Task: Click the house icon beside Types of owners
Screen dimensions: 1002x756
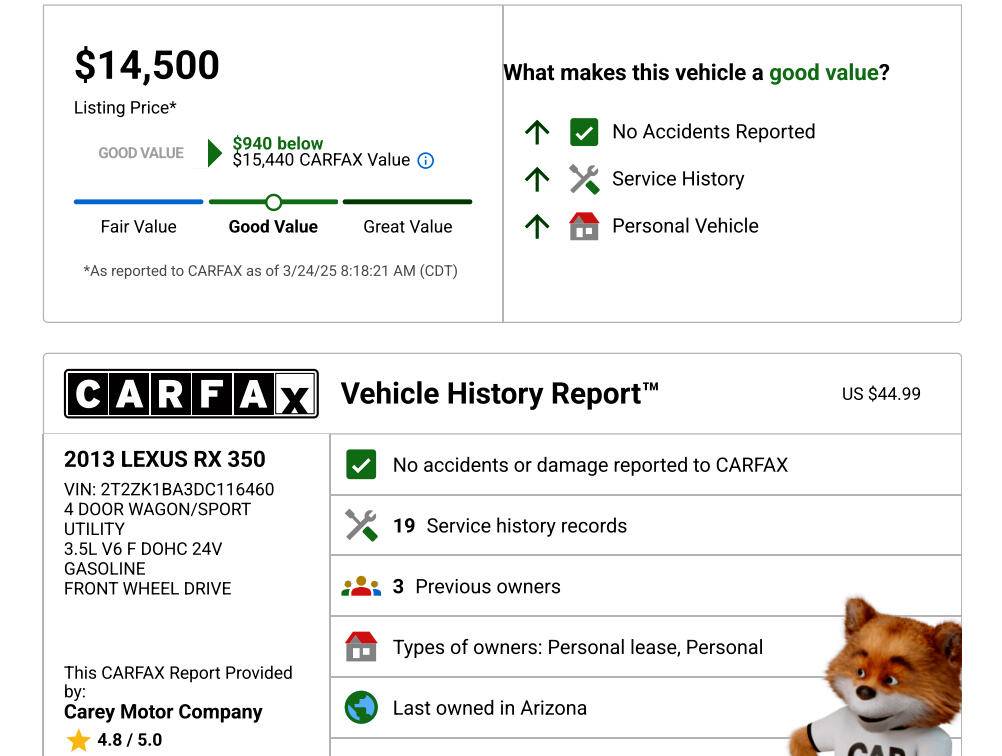Action: (361, 646)
